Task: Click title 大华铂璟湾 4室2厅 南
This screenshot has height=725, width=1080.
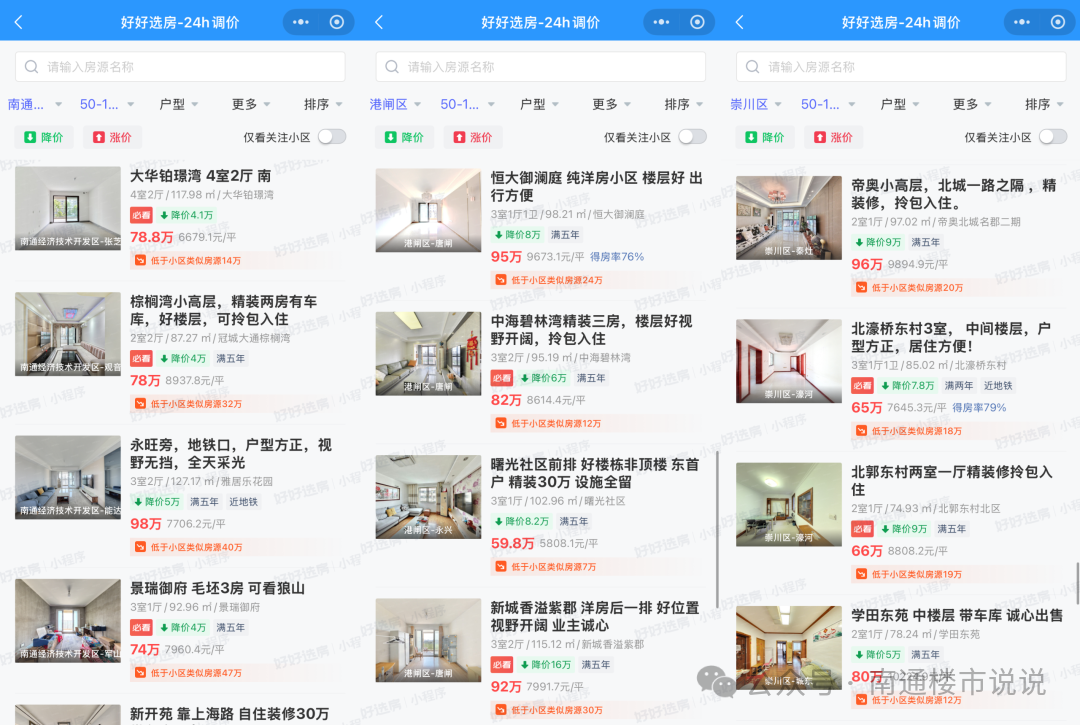Action: point(200,176)
